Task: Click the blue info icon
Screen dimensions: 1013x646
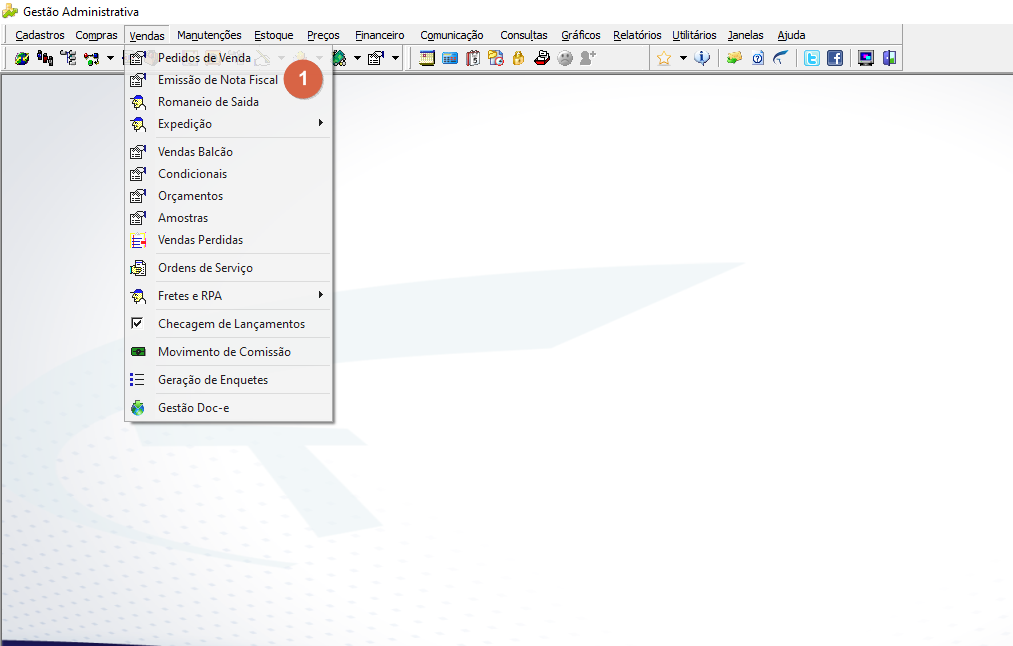Action: 702,58
